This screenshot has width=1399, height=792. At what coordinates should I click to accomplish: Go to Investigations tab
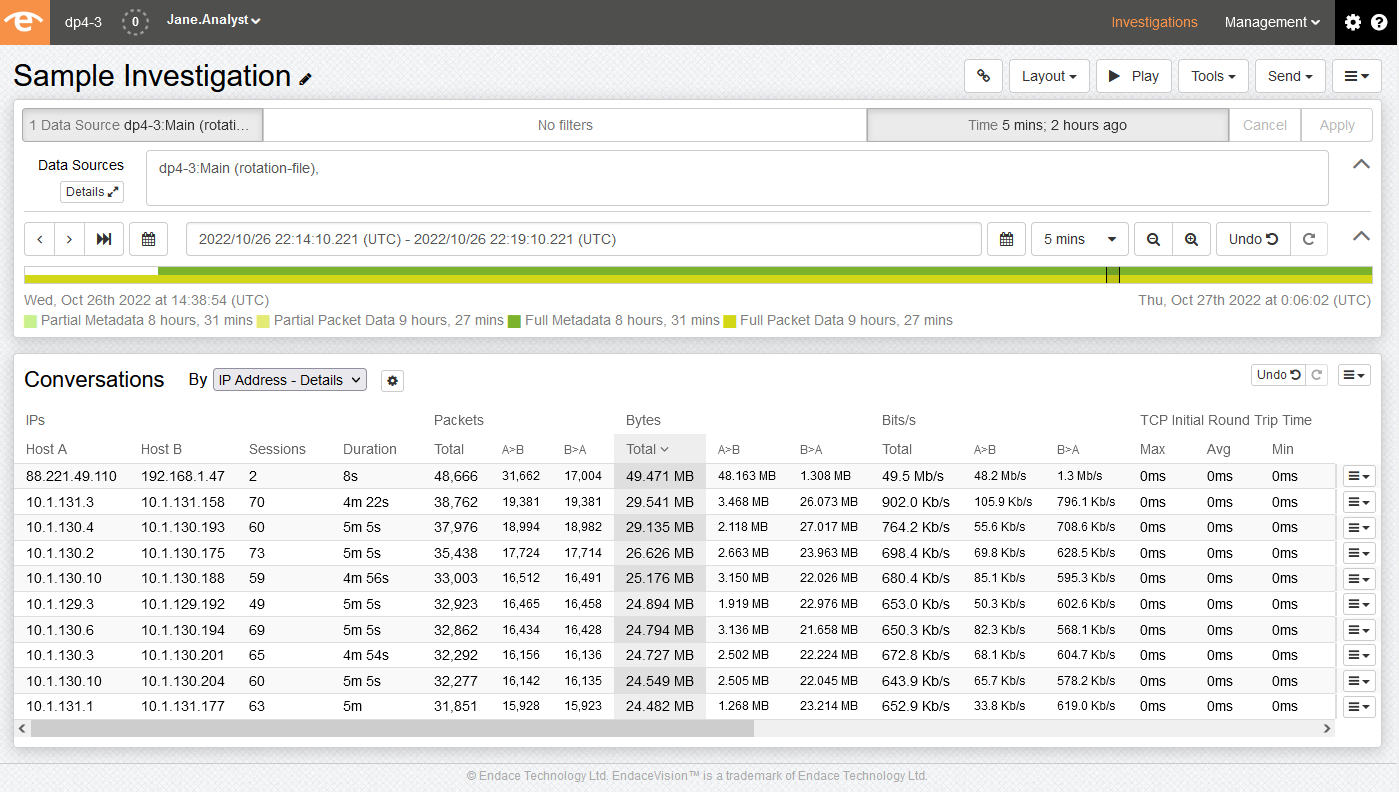pos(1154,22)
